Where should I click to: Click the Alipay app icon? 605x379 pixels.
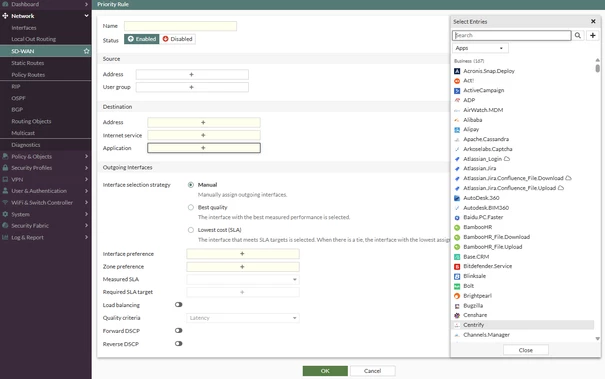[x=457, y=130]
